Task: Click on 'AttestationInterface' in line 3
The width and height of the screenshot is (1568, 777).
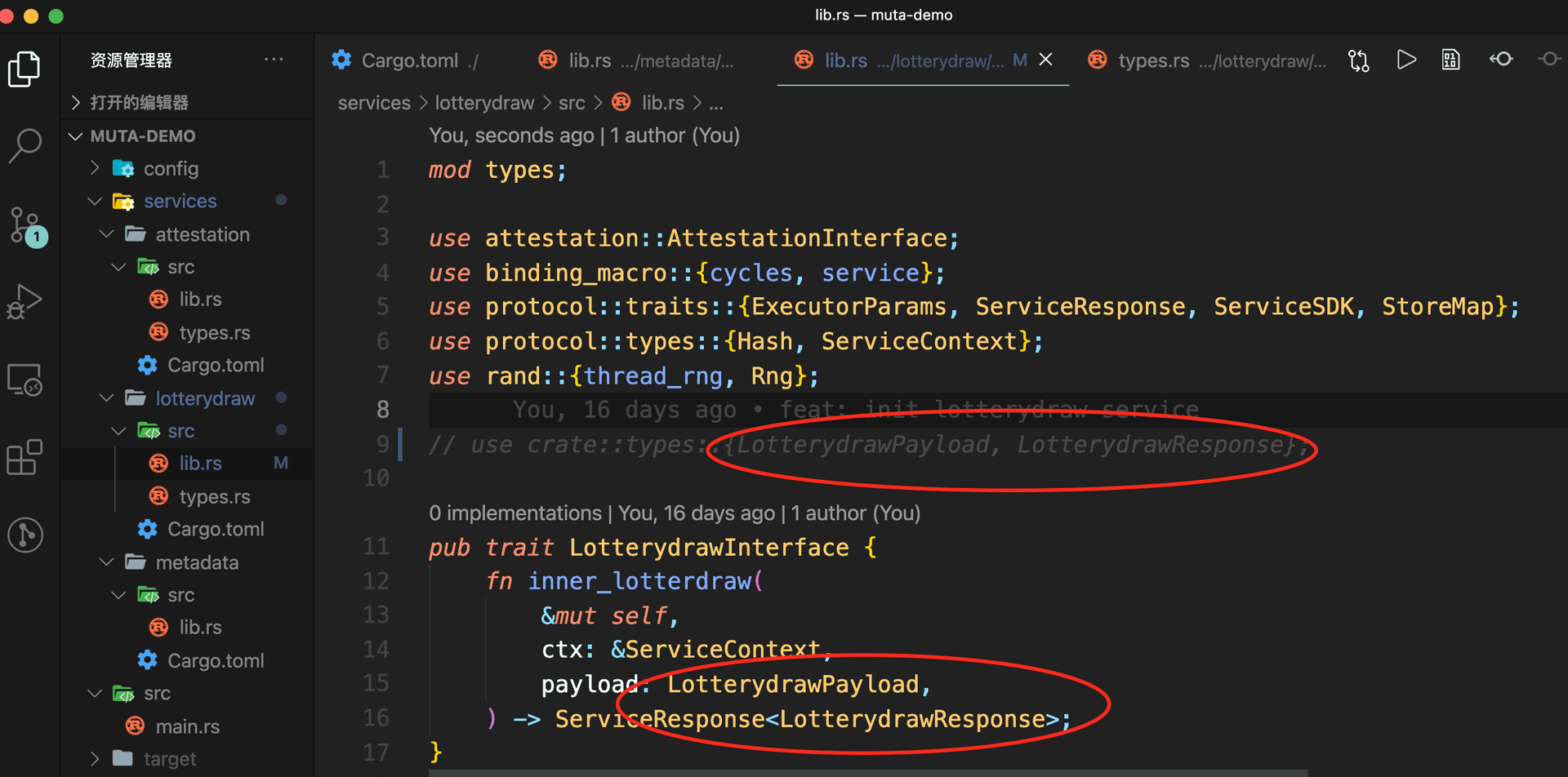Action: (x=807, y=238)
